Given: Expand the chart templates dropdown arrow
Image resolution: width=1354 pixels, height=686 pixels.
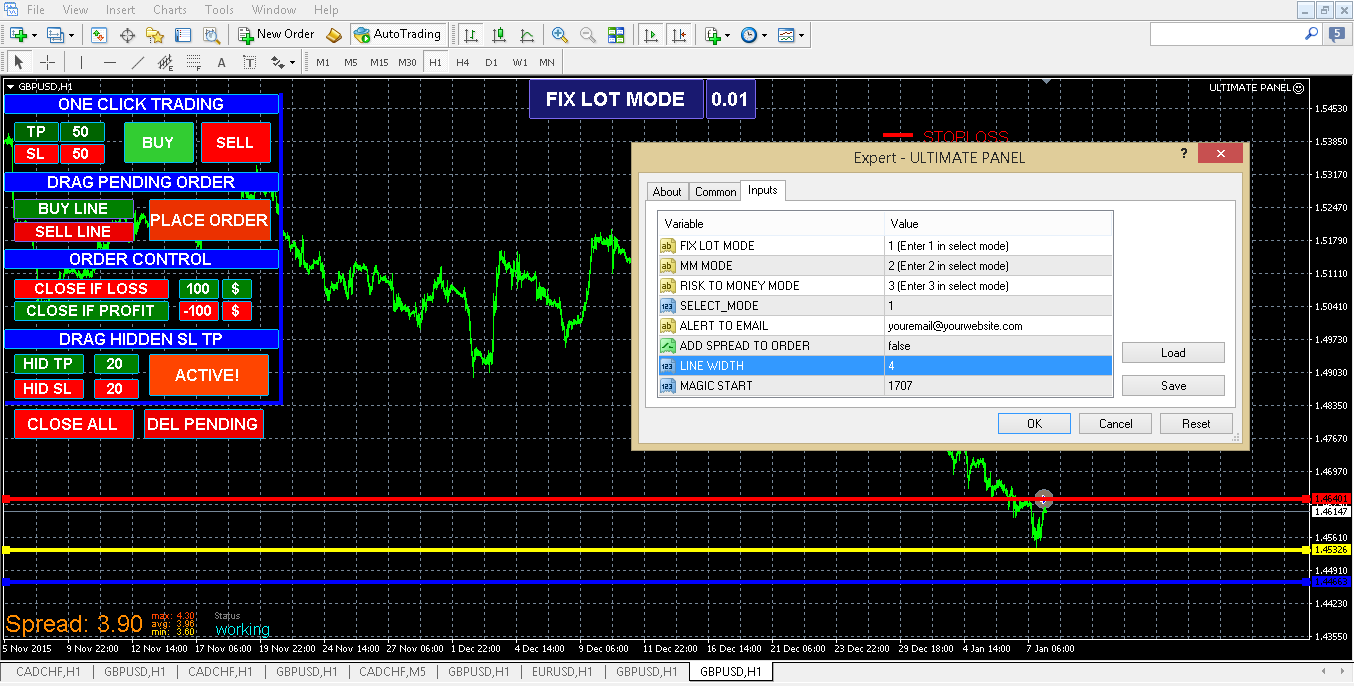Looking at the screenshot, I should [802, 35].
